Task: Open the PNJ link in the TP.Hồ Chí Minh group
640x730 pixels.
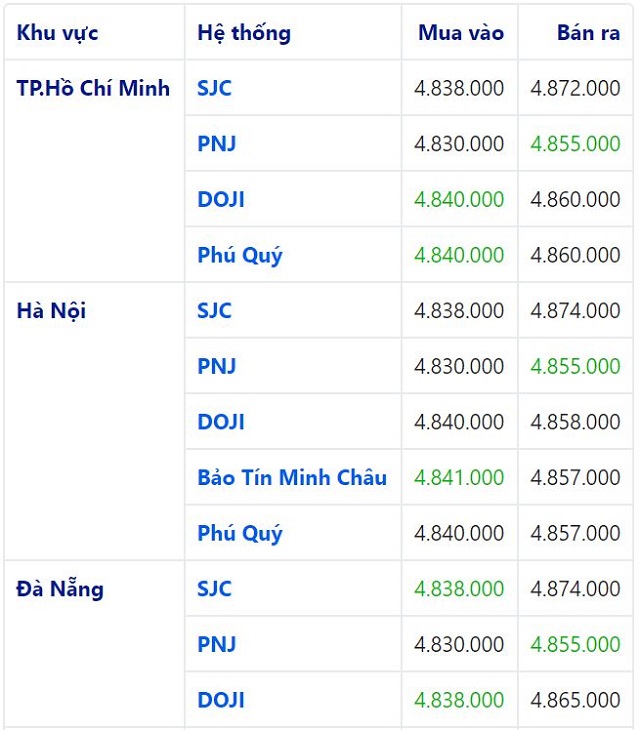Action: (x=216, y=144)
